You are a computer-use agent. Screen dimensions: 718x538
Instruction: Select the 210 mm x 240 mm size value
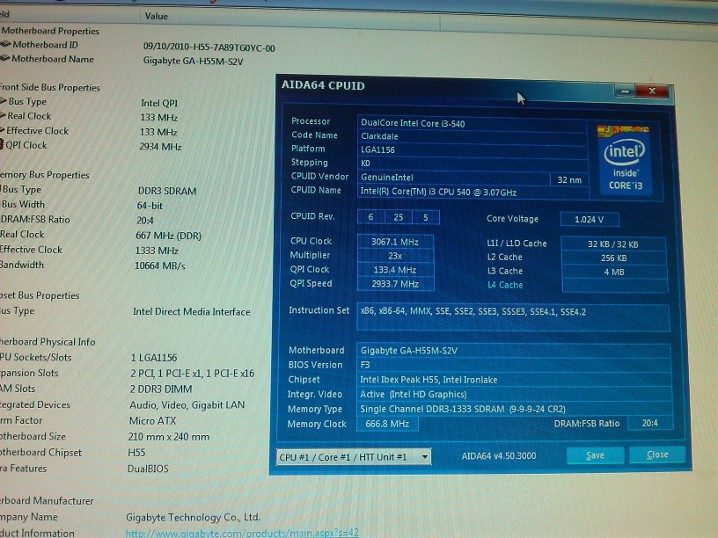point(169,437)
